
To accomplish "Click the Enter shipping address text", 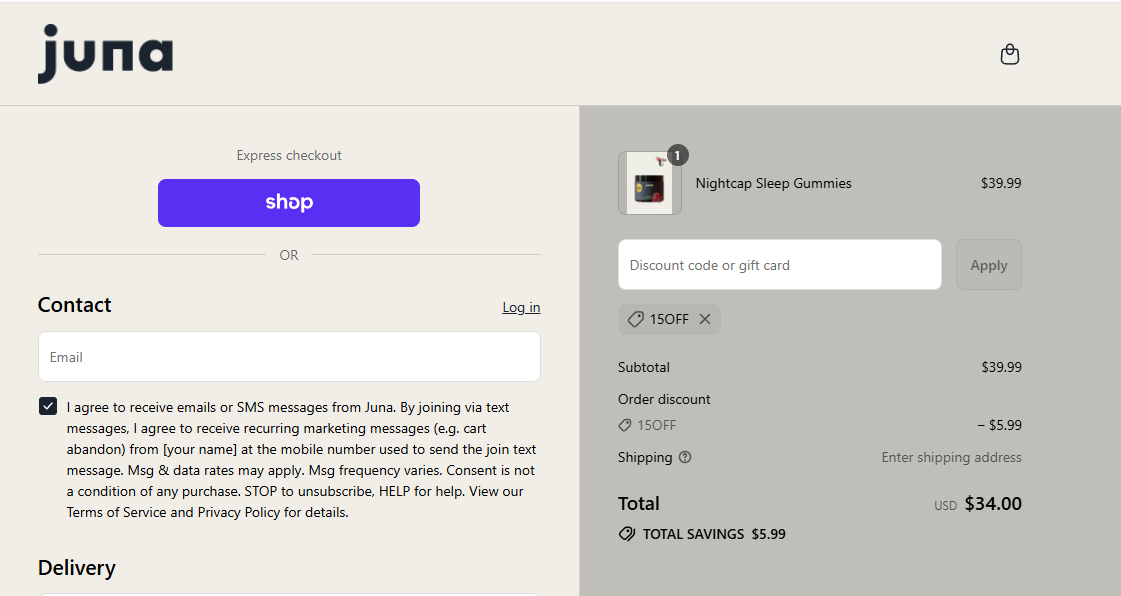I will 951,457.
